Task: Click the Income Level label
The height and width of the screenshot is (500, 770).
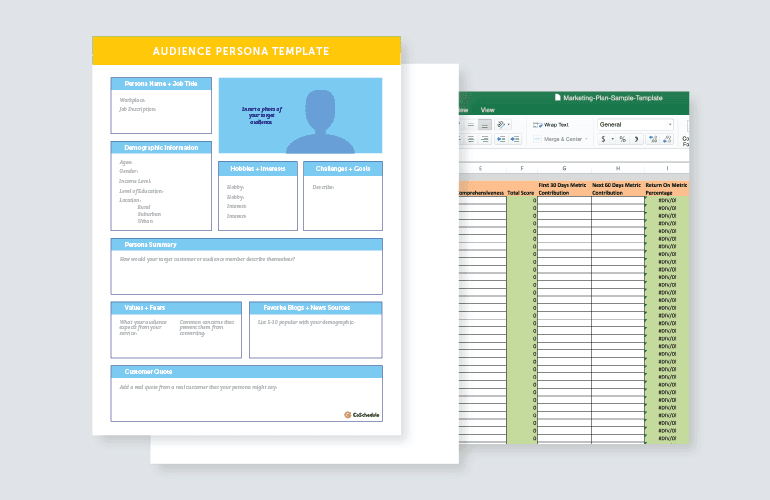Action: pyautogui.click(x=135, y=181)
